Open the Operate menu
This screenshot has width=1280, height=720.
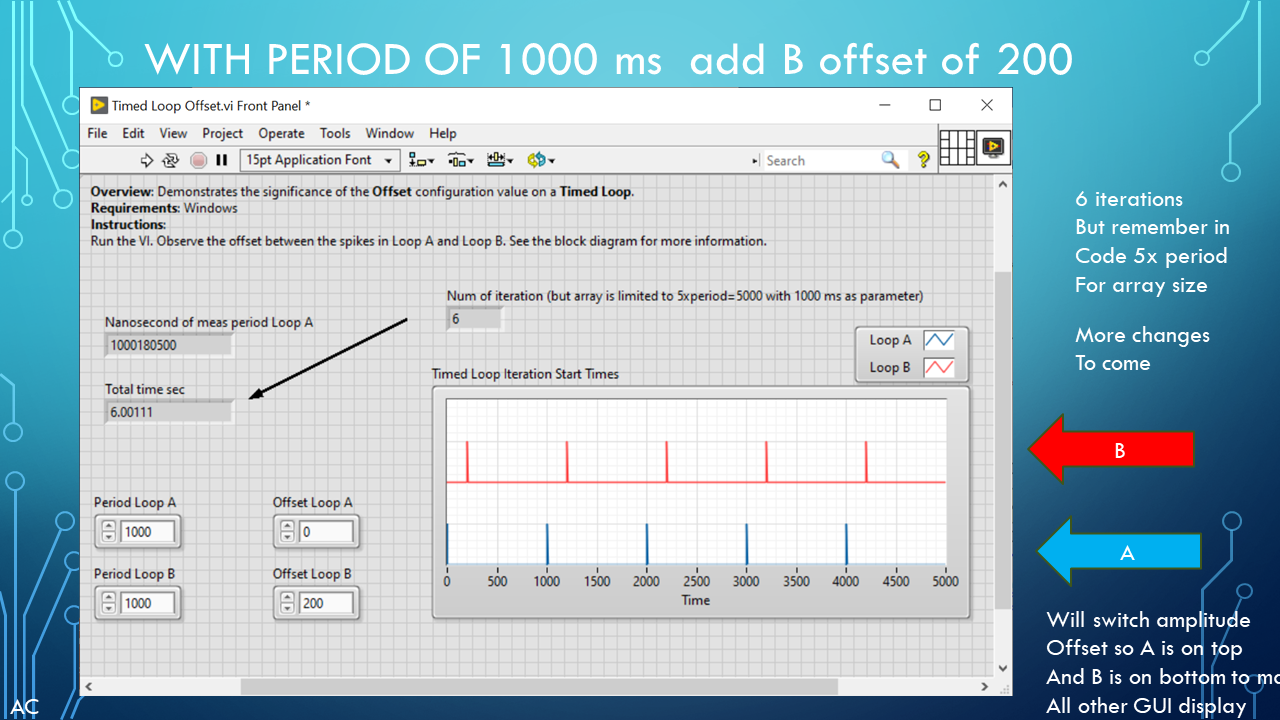(x=281, y=133)
